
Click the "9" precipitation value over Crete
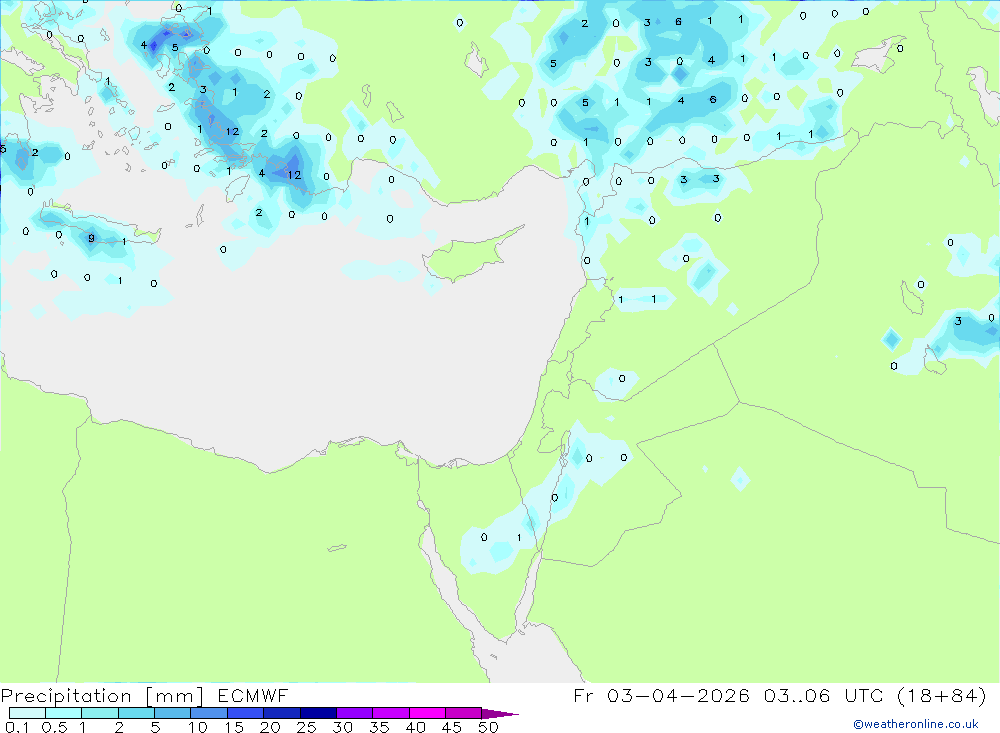[x=91, y=239]
